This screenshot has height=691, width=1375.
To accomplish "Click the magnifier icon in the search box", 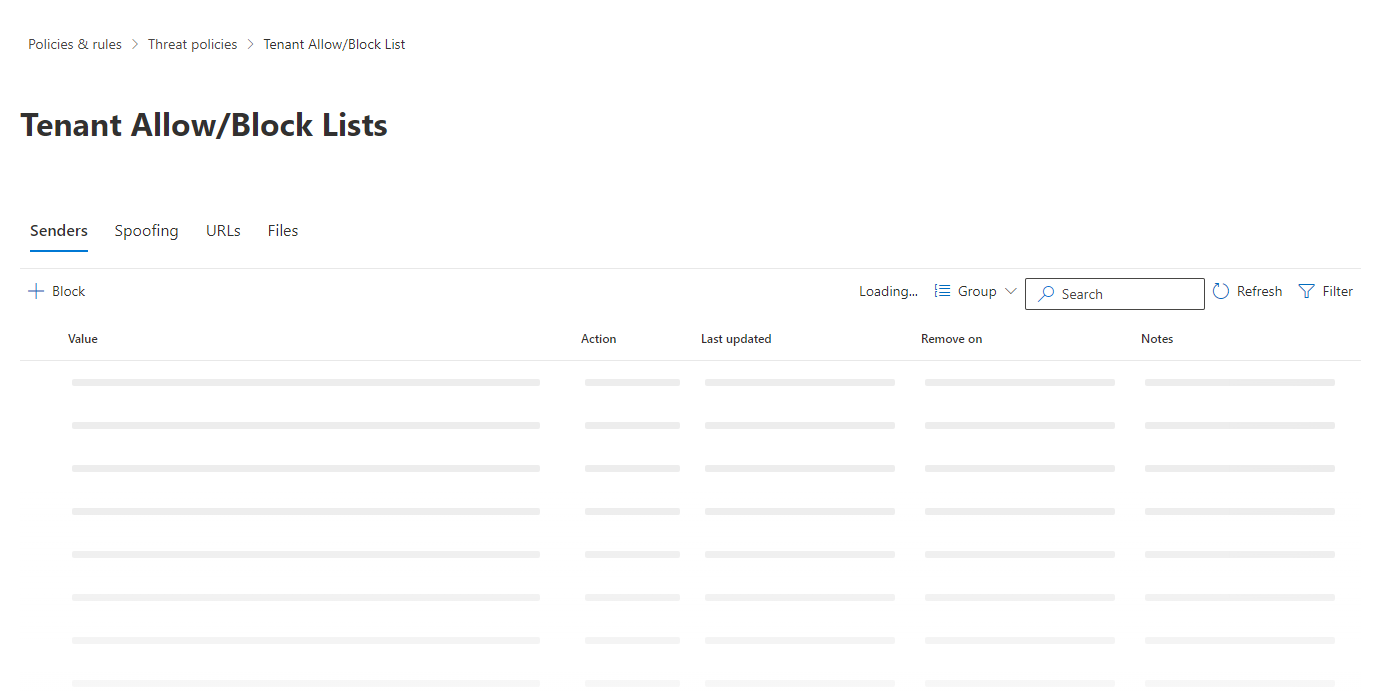I will pyautogui.click(x=1046, y=294).
